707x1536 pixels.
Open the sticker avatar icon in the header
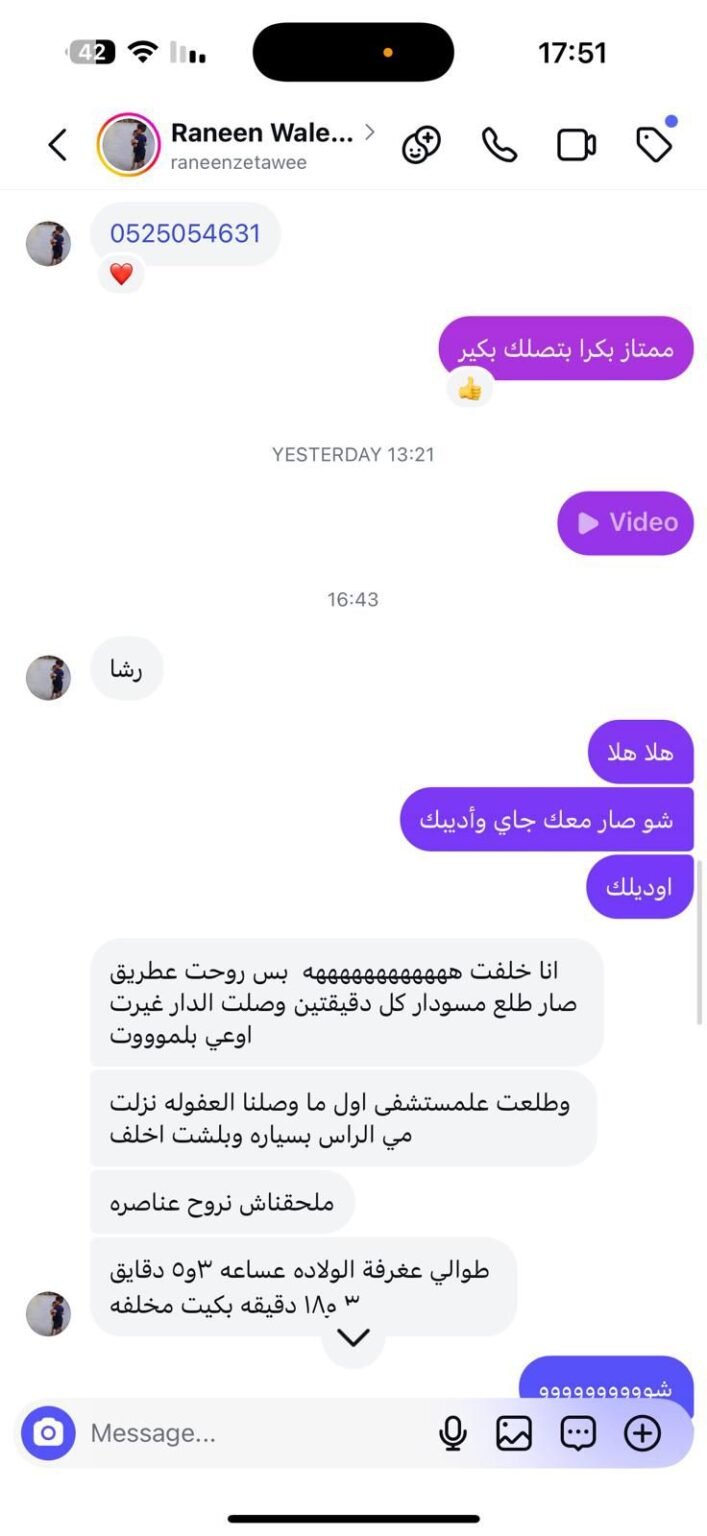[421, 146]
